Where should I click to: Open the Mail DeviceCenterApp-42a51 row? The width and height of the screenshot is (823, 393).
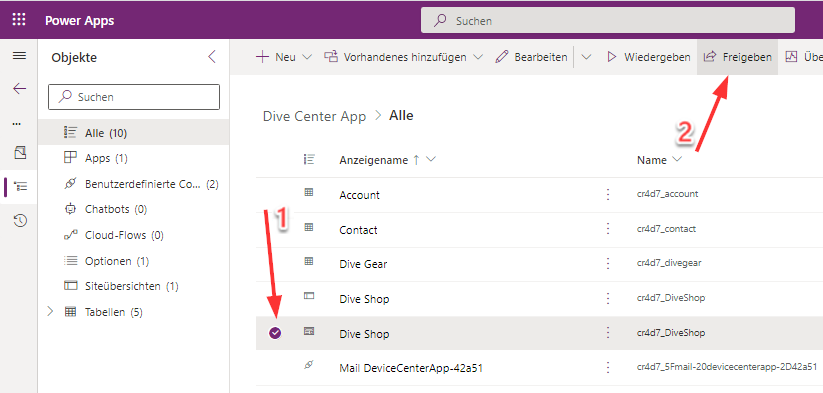coord(411,368)
